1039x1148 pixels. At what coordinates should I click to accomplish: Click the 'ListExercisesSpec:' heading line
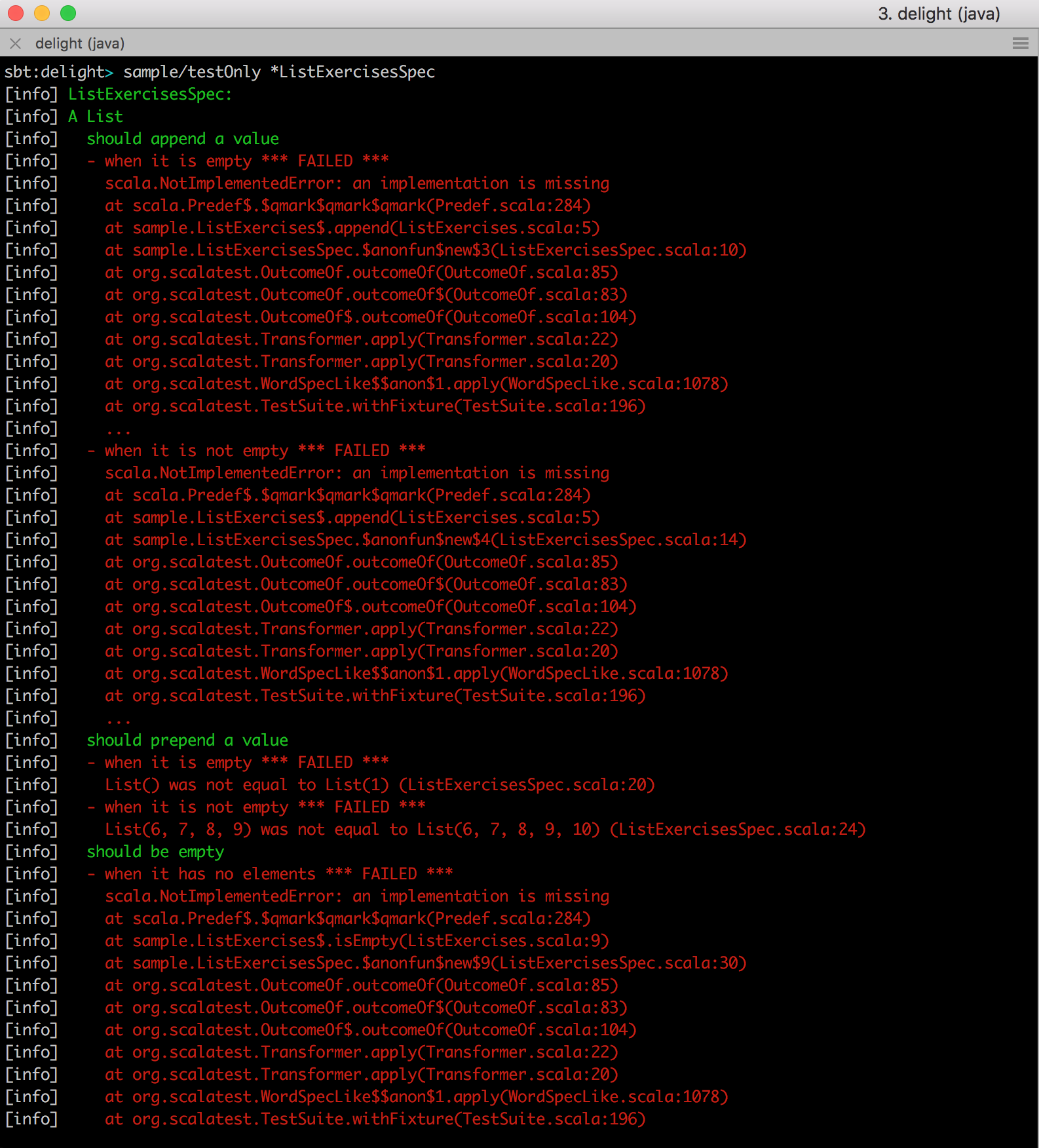150,94
